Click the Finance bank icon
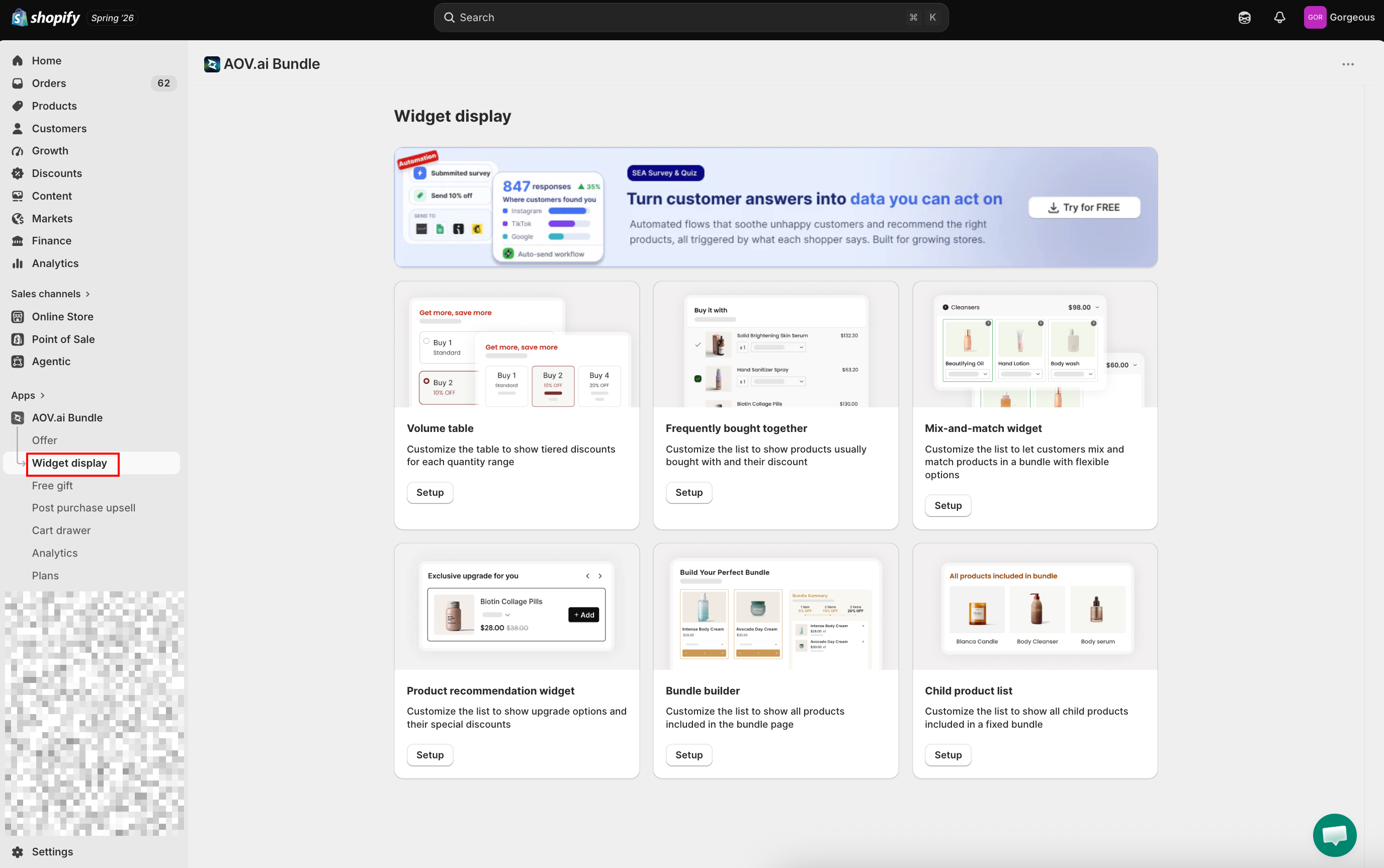The image size is (1384, 868). [x=18, y=241]
